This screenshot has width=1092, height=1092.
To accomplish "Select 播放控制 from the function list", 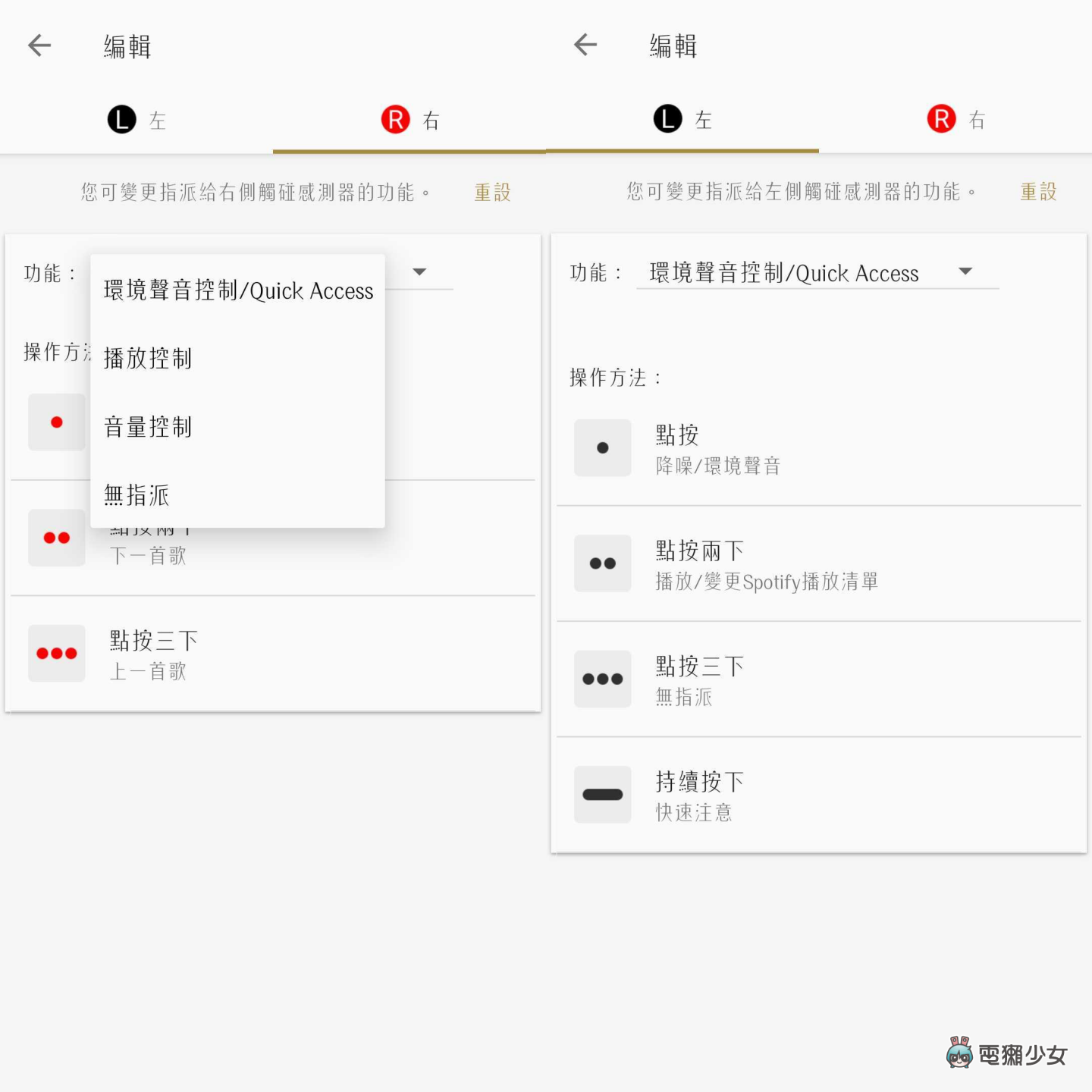I will [x=149, y=358].
